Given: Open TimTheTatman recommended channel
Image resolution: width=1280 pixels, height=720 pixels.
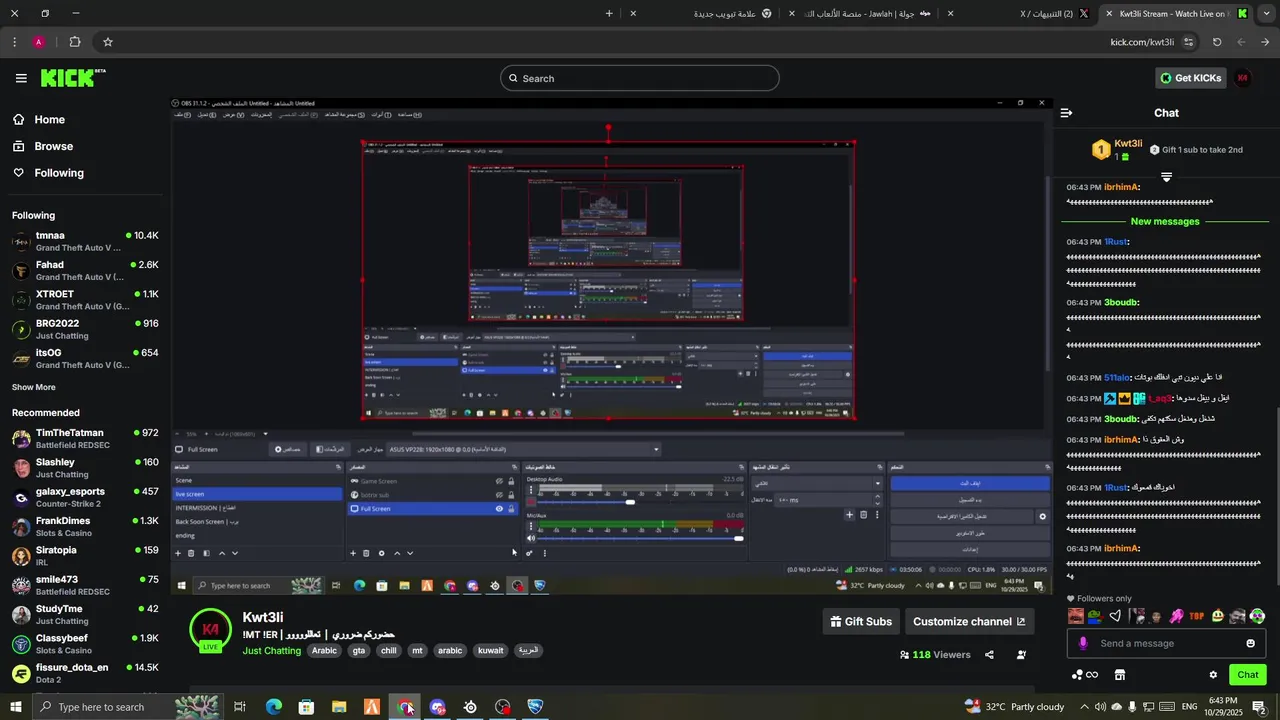Looking at the screenshot, I should click(85, 439).
